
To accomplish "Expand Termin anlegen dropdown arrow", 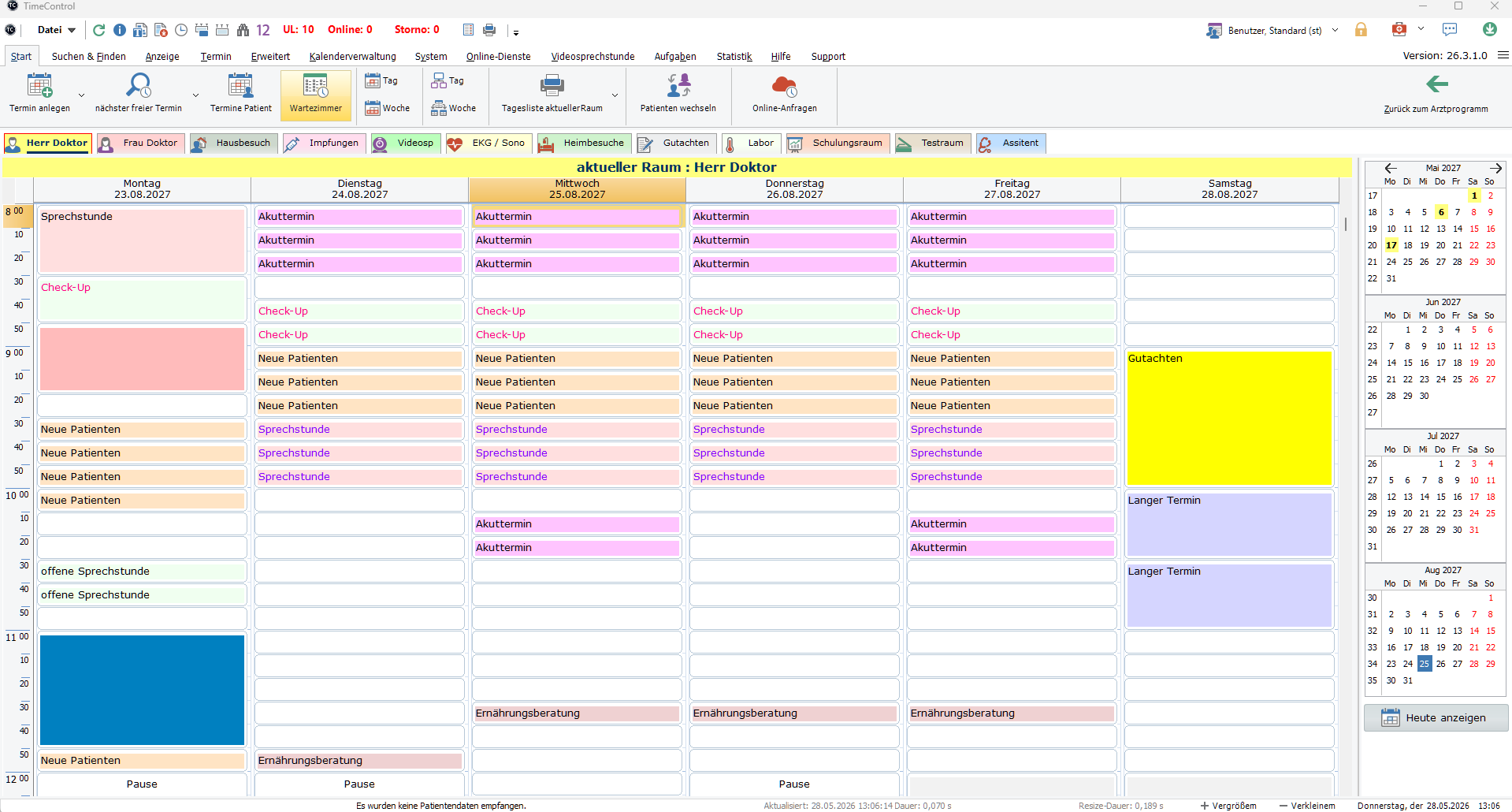I will tap(81, 95).
